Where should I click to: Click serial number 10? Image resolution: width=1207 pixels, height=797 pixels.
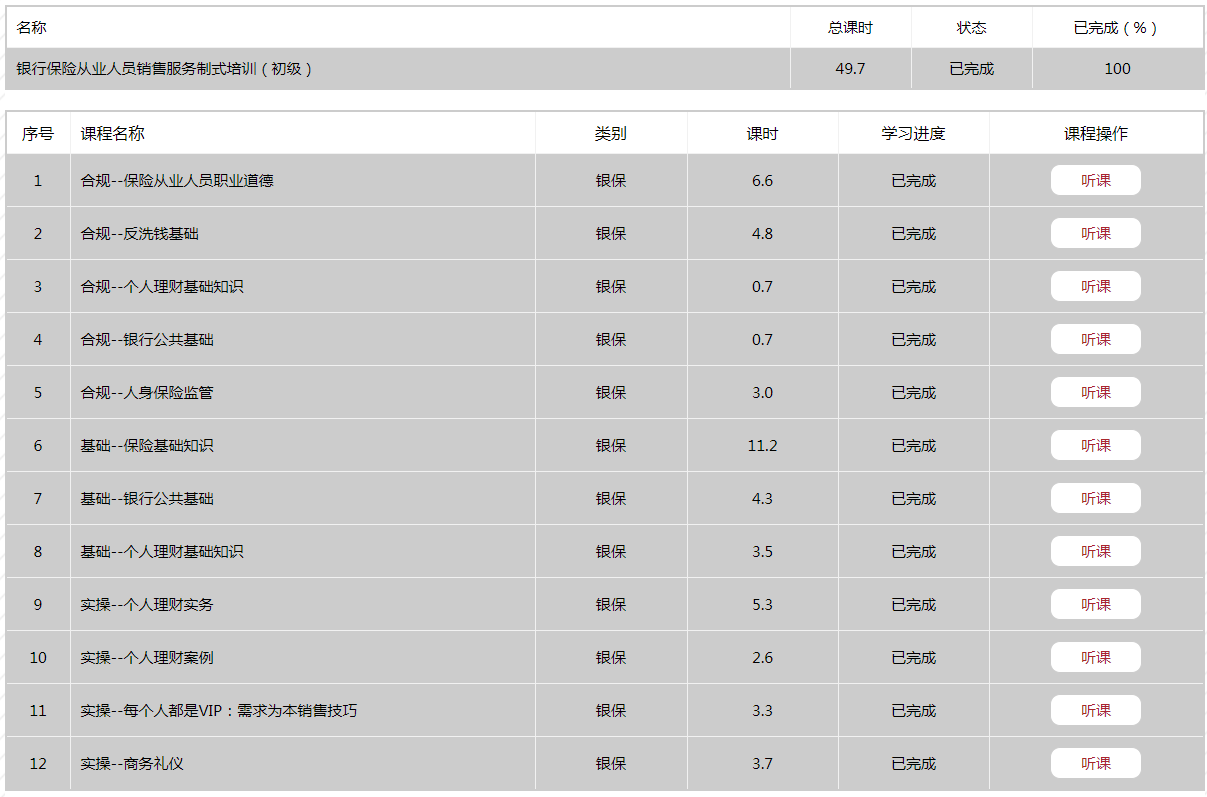pyautogui.click(x=38, y=658)
